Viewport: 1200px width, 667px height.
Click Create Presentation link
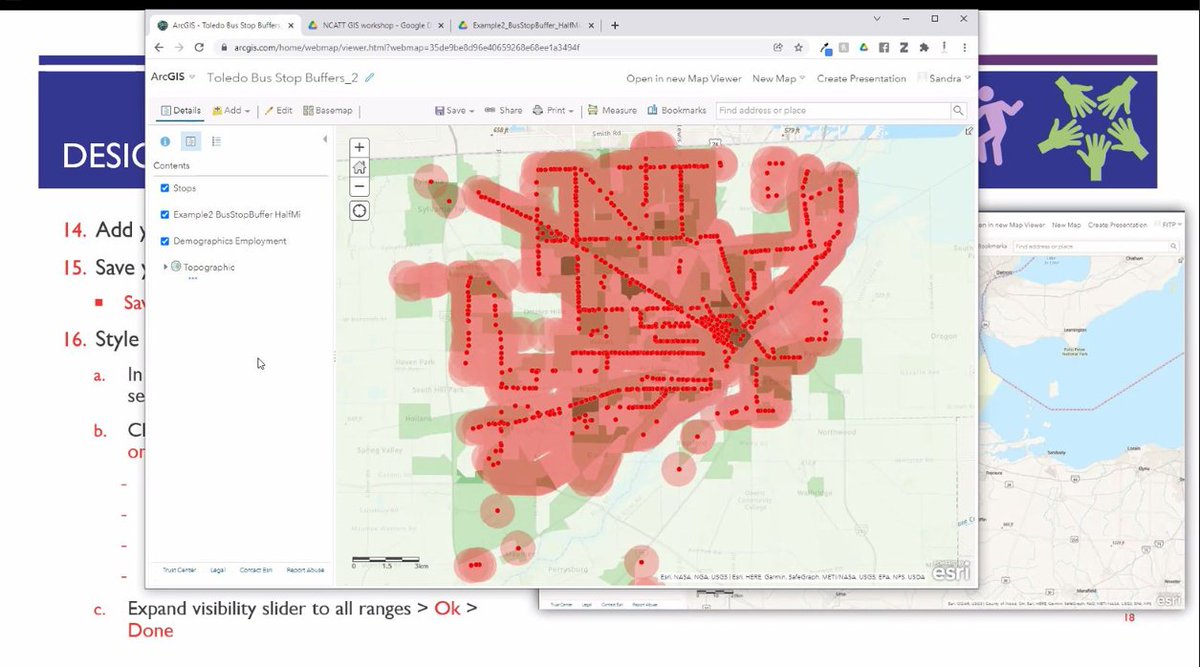(x=861, y=79)
